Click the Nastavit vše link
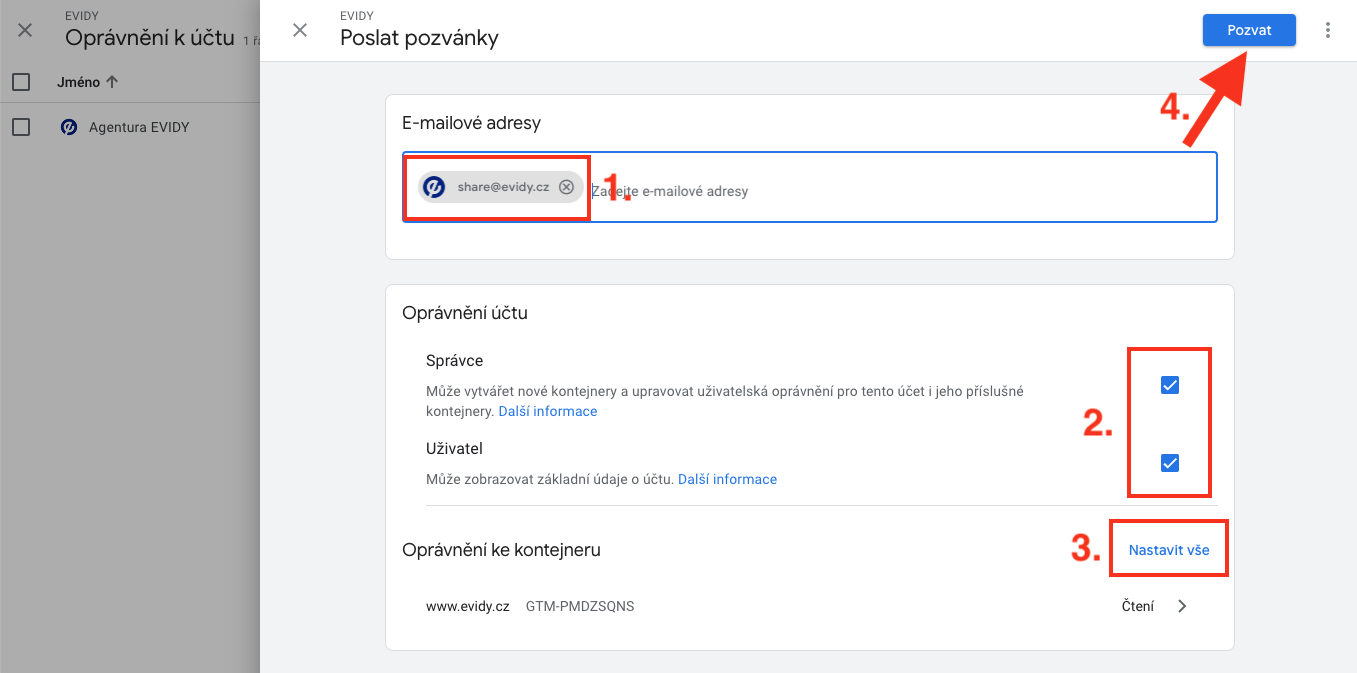Screen dimensions: 1357x673 (x=1169, y=550)
